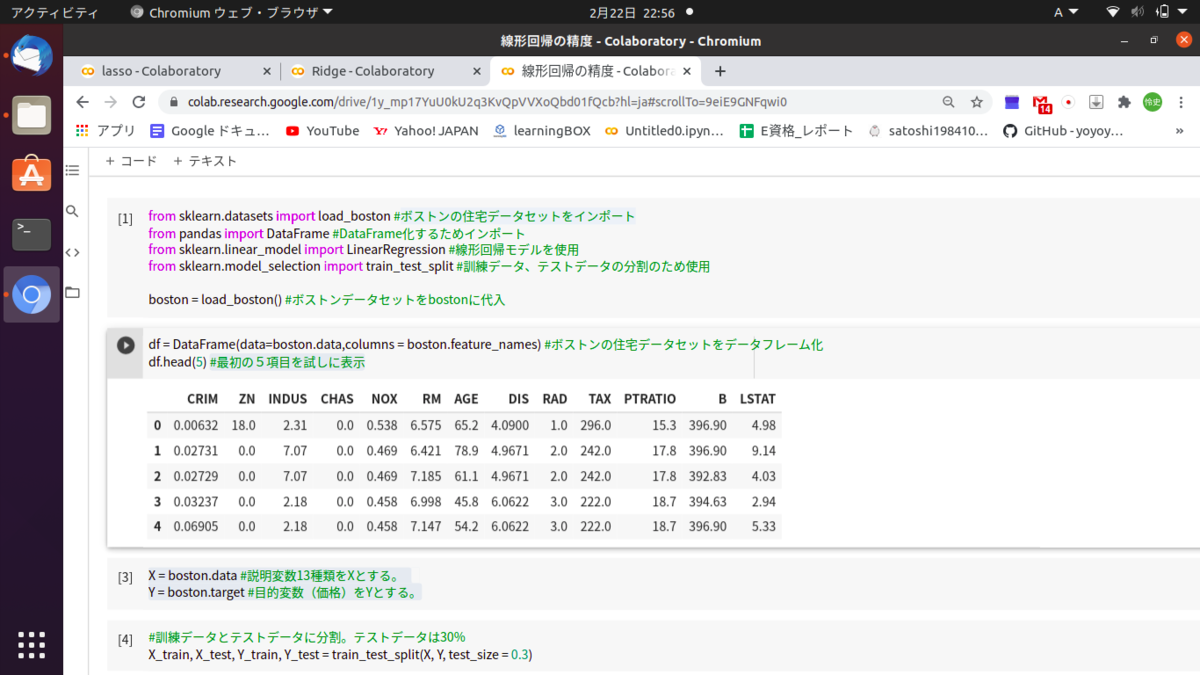Reload the current Colab page
This screenshot has height=675, width=1200.
pos(139,102)
